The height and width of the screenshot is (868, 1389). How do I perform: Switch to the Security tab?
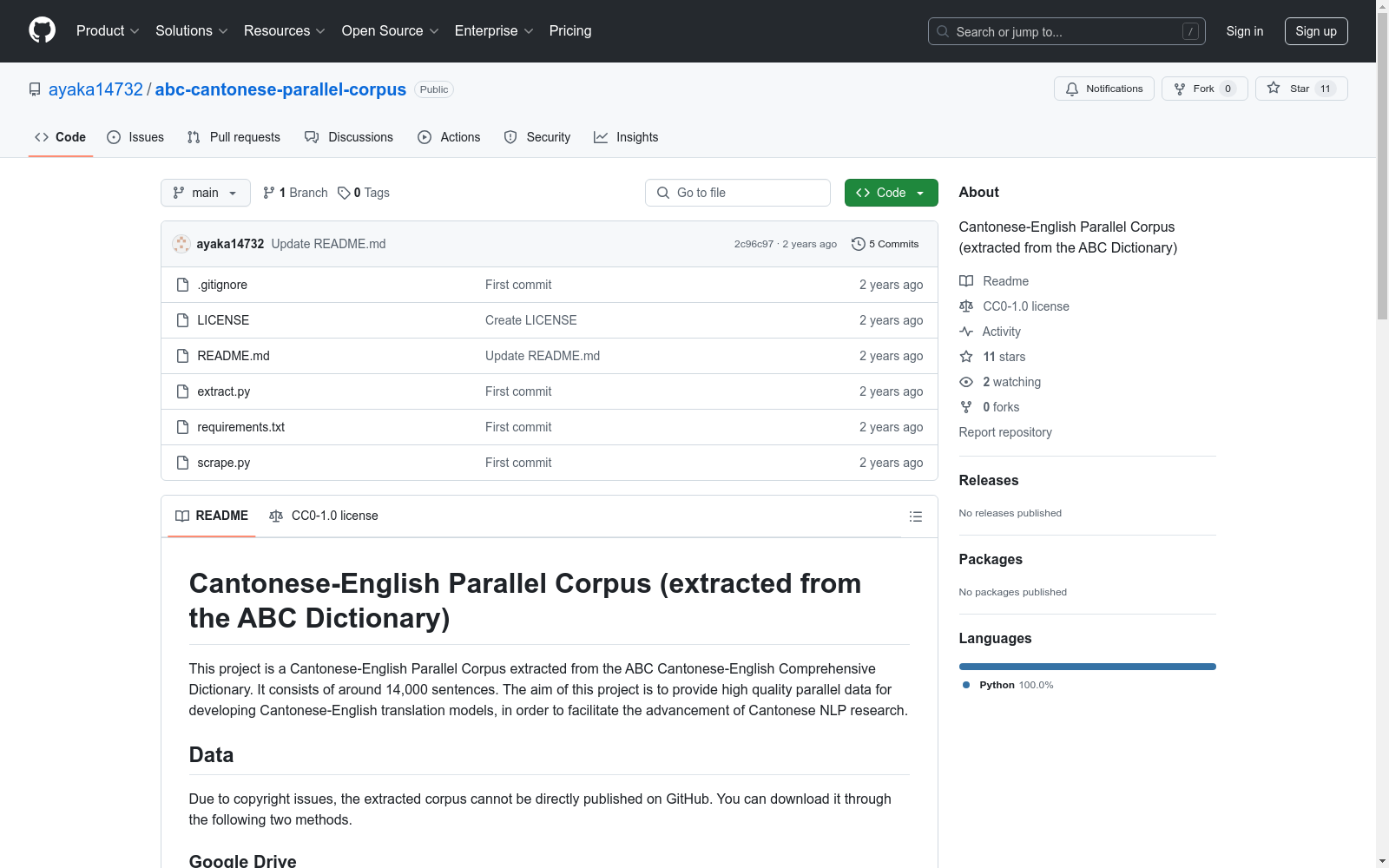pos(537,137)
